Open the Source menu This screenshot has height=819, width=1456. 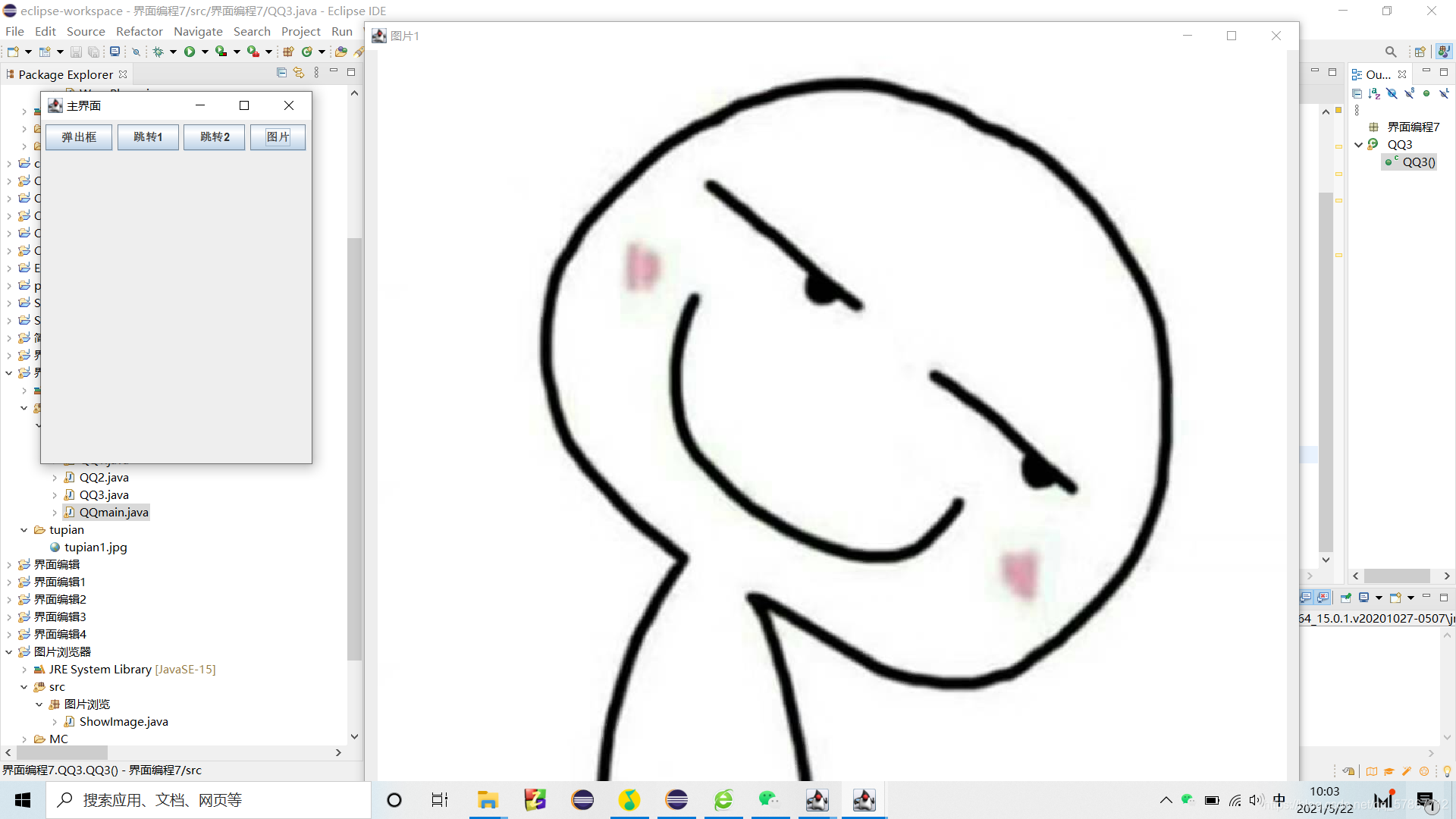pyautogui.click(x=86, y=31)
